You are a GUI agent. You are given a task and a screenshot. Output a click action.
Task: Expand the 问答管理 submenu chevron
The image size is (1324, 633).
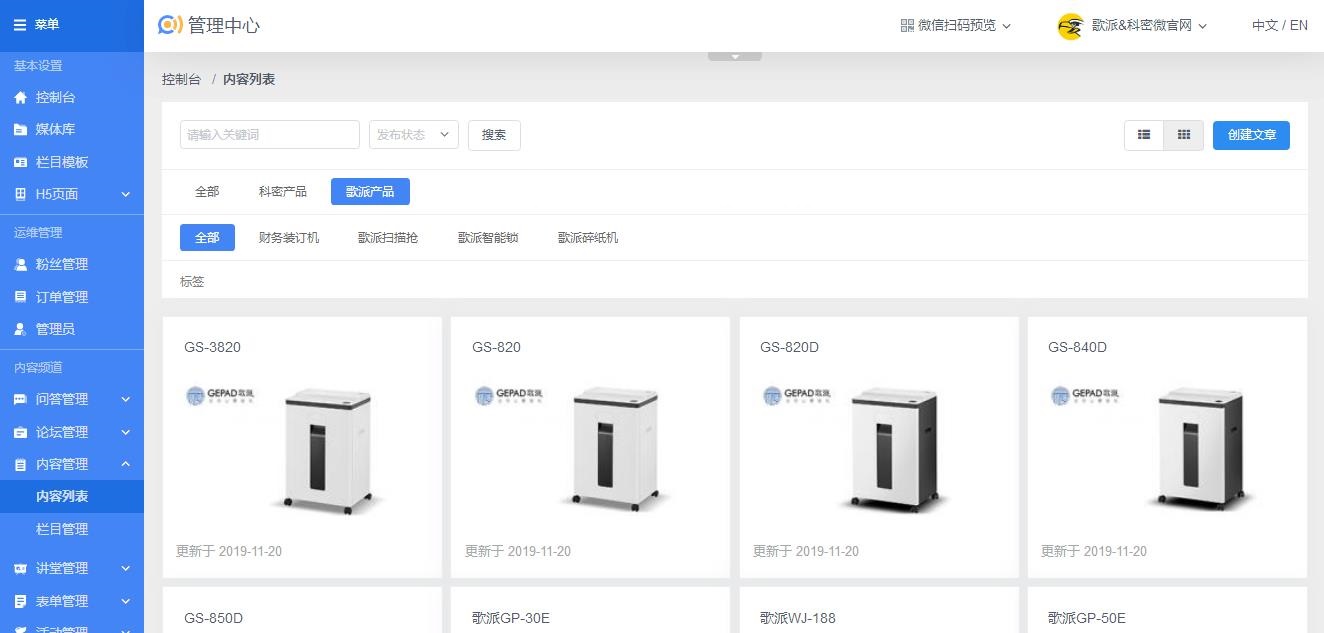click(126, 400)
